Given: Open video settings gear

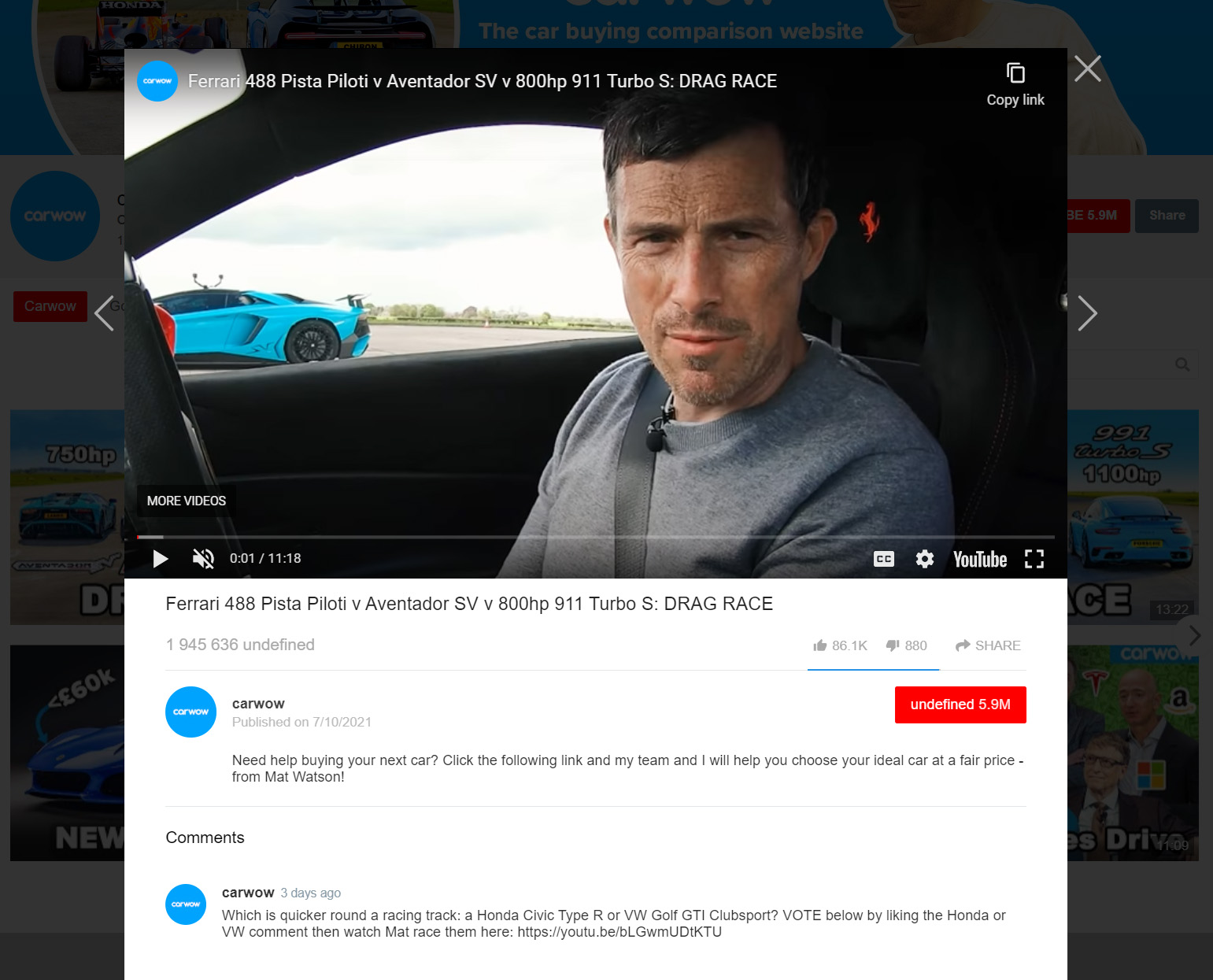Looking at the screenshot, I should point(925,559).
